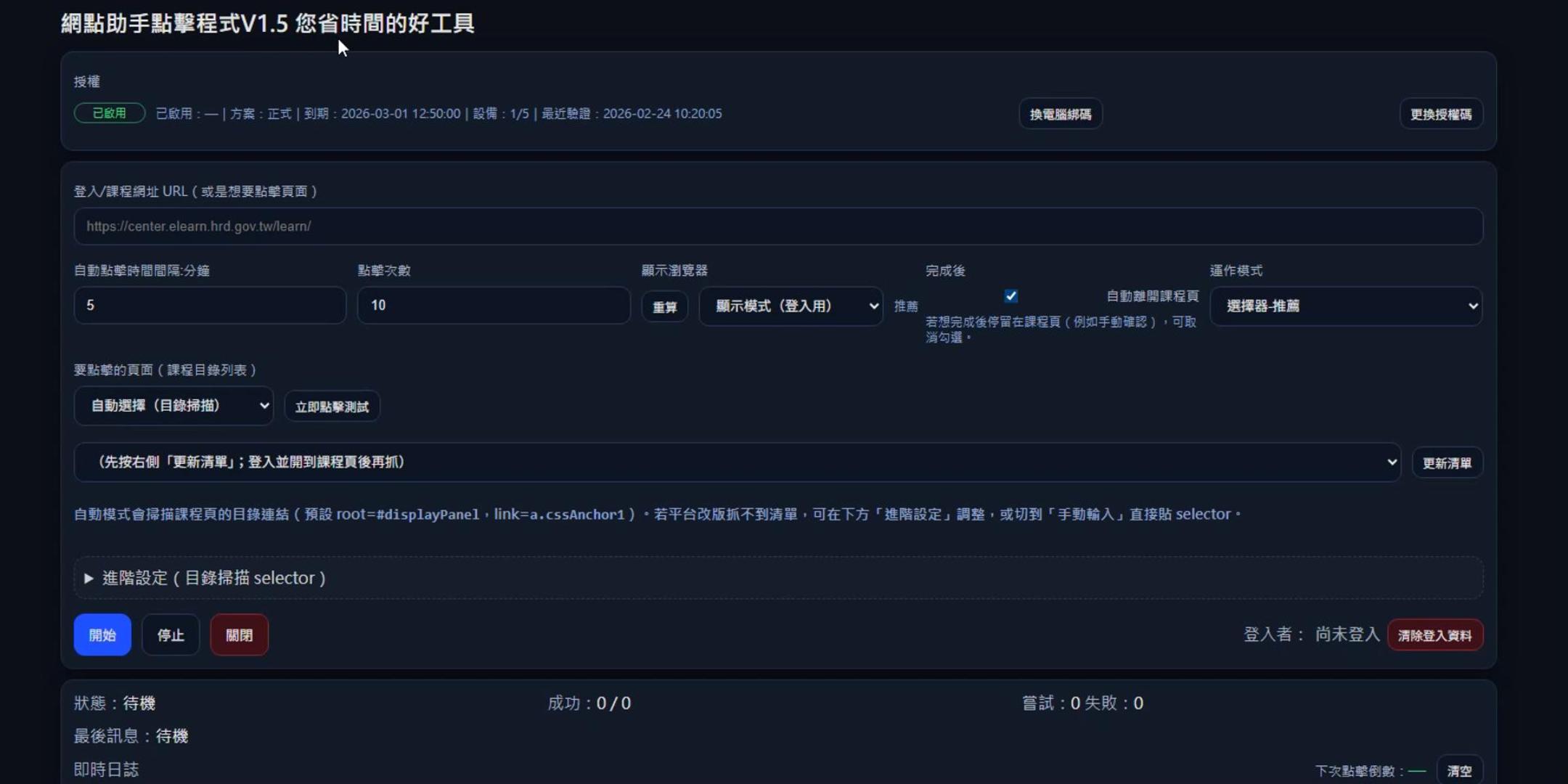1568x784 pixels.
Task: Open the 顯示模式（登入用）dropdown
Action: click(x=791, y=306)
